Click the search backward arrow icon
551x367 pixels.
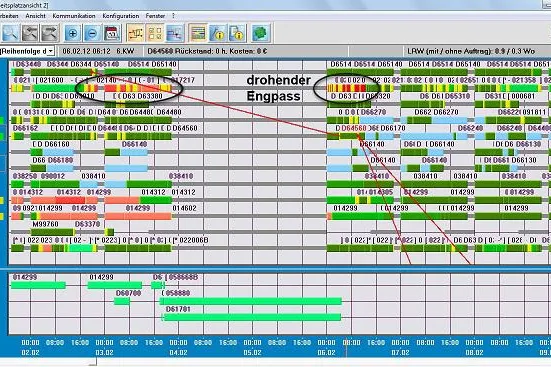[30, 33]
